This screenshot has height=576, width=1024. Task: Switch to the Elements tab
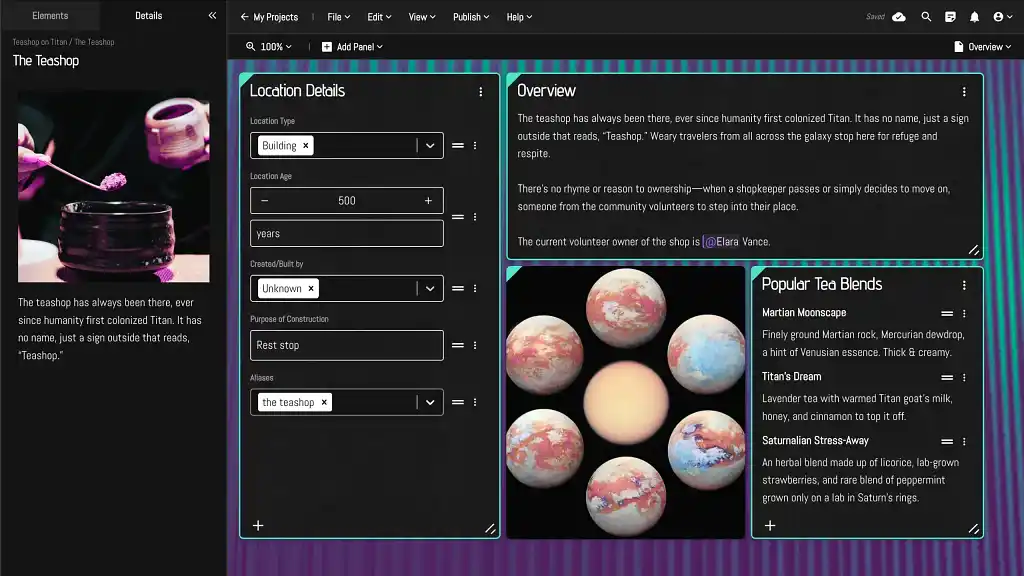coord(50,16)
